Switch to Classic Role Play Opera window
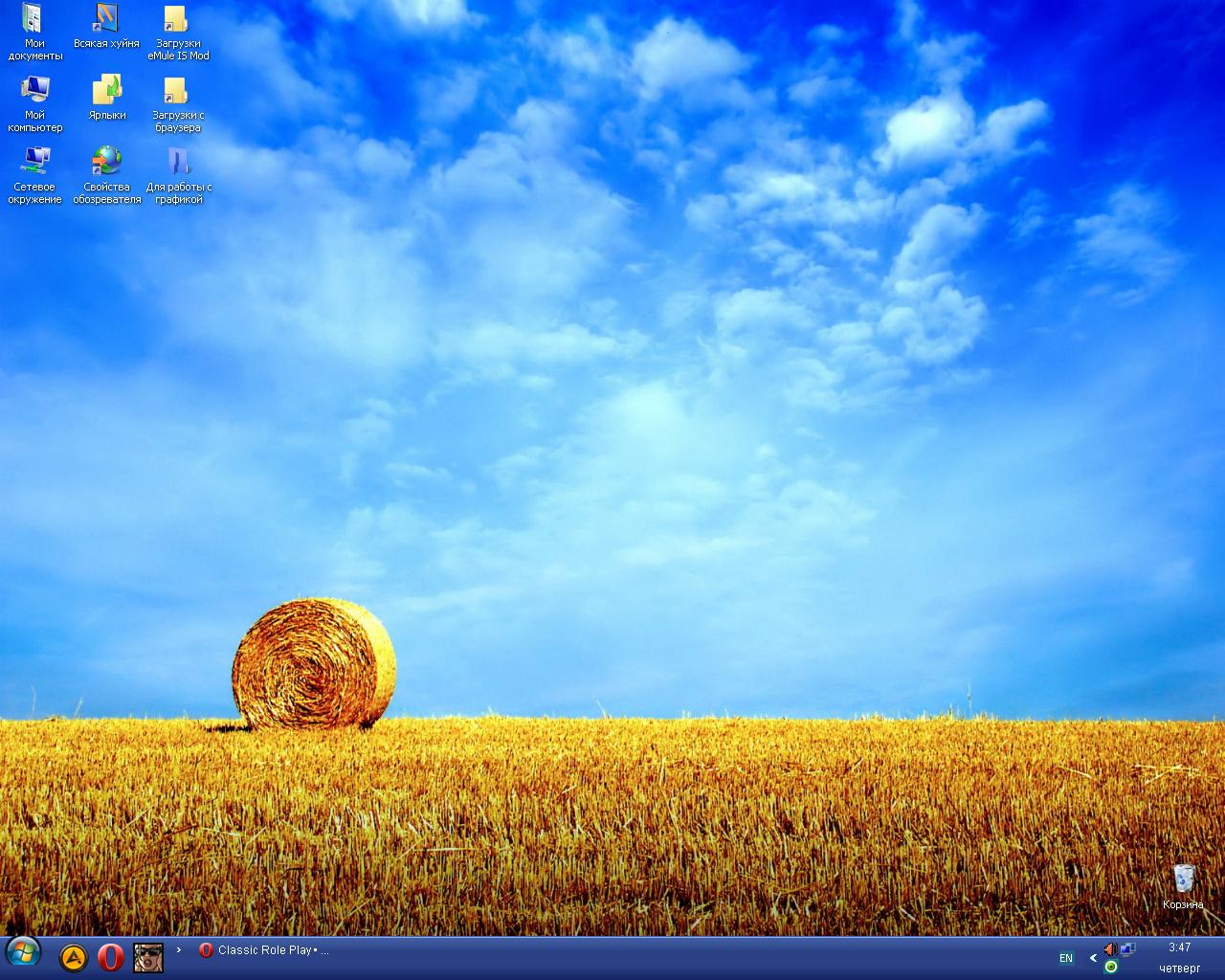 (x=265, y=950)
